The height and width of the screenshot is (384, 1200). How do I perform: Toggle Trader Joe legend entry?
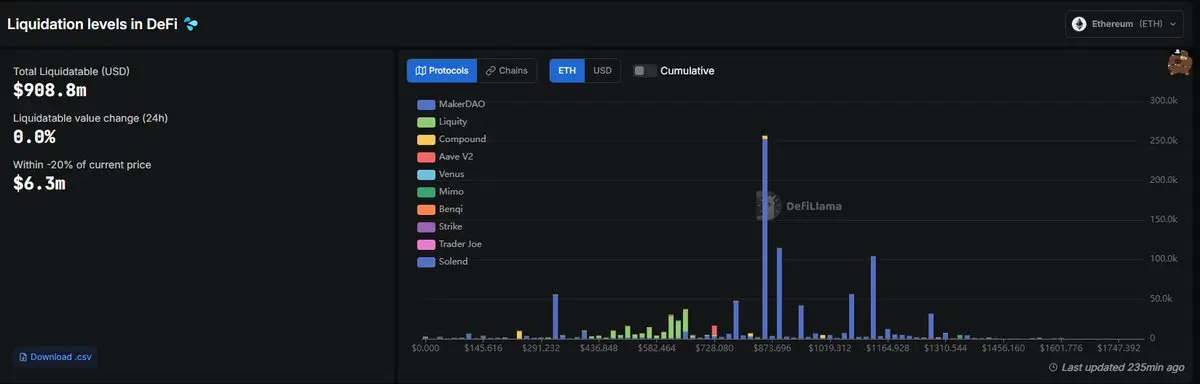pos(450,244)
